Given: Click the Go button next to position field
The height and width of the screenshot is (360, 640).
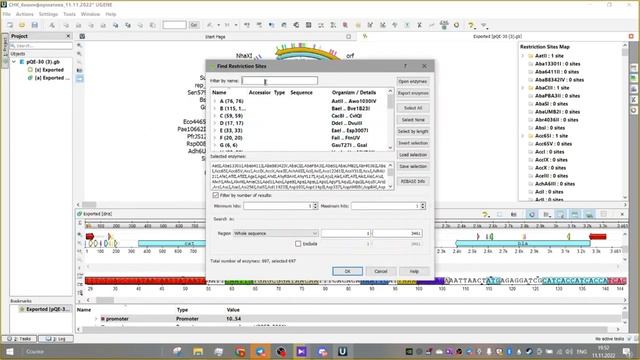Looking at the screenshot, I should click(x=194, y=25).
